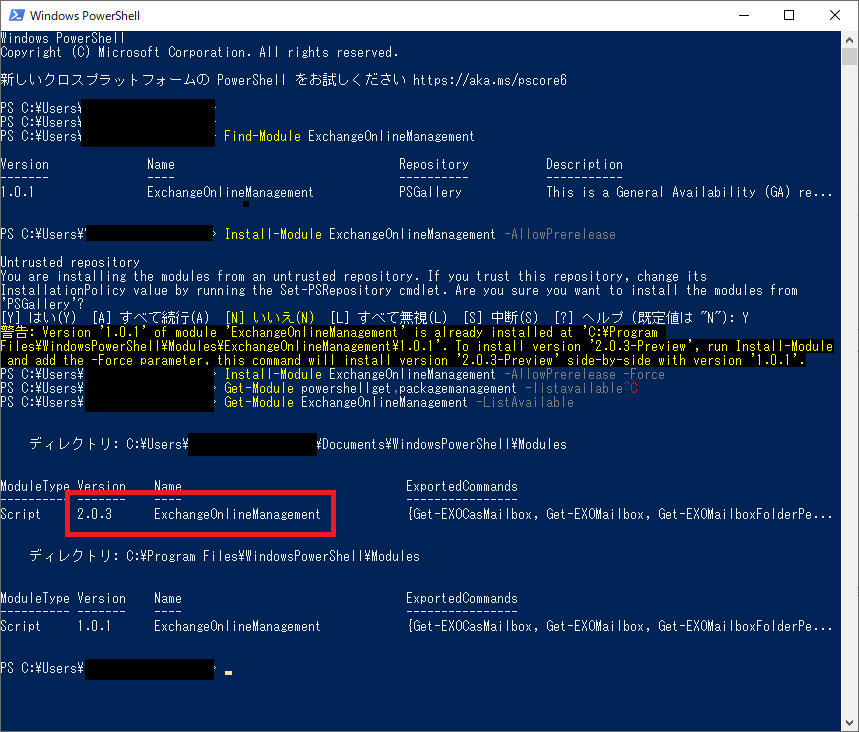859x732 pixels.
Task: Click version 1.0.1 in Program Files listing
Action: click(94, 626)
